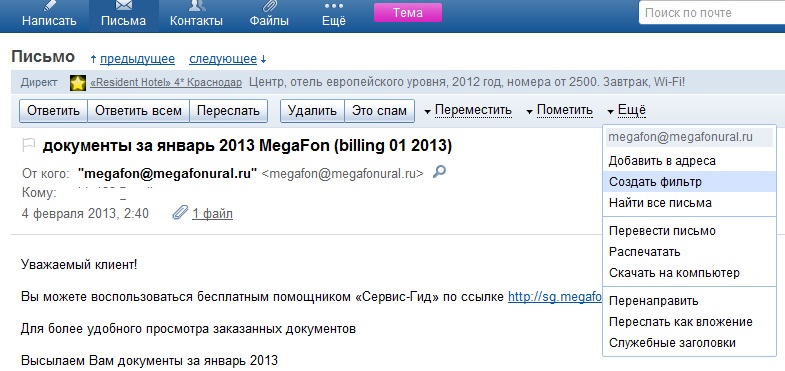Mark letter with Это спам button
Image resolution: width=785 pixels, height=371 pixels.
tap(379, 110)
